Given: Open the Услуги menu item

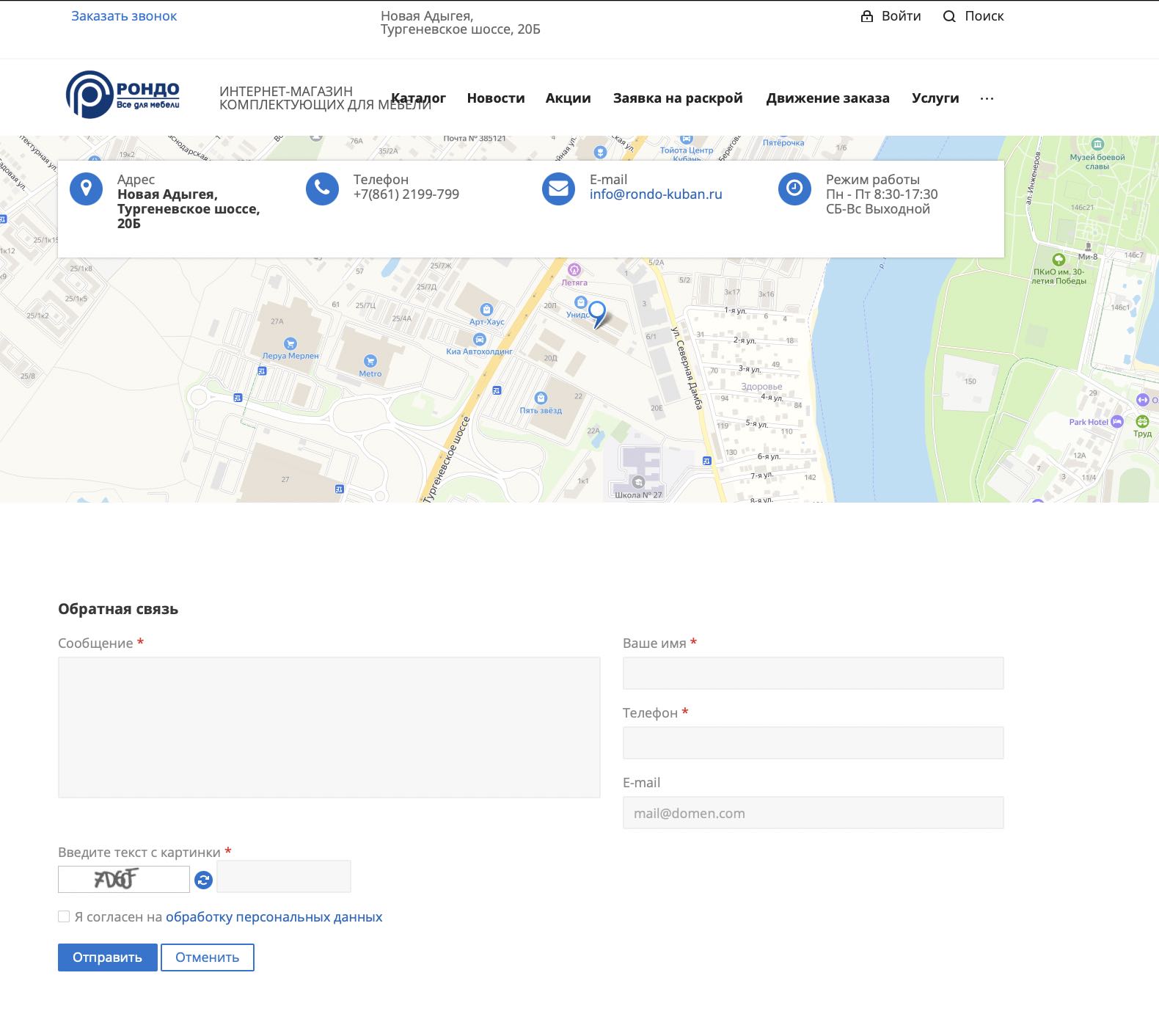Looking at the screenshot, I should 935,98.
